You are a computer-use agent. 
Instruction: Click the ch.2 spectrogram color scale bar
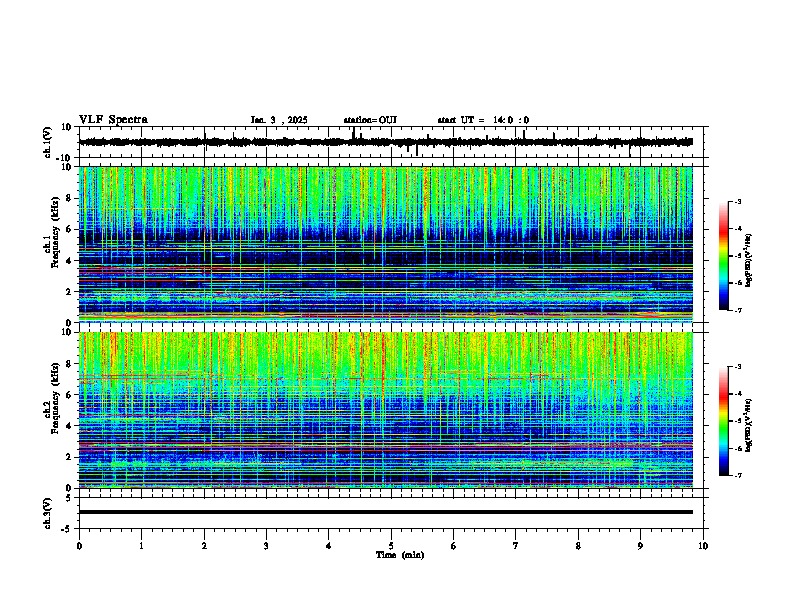pos(724,421)
